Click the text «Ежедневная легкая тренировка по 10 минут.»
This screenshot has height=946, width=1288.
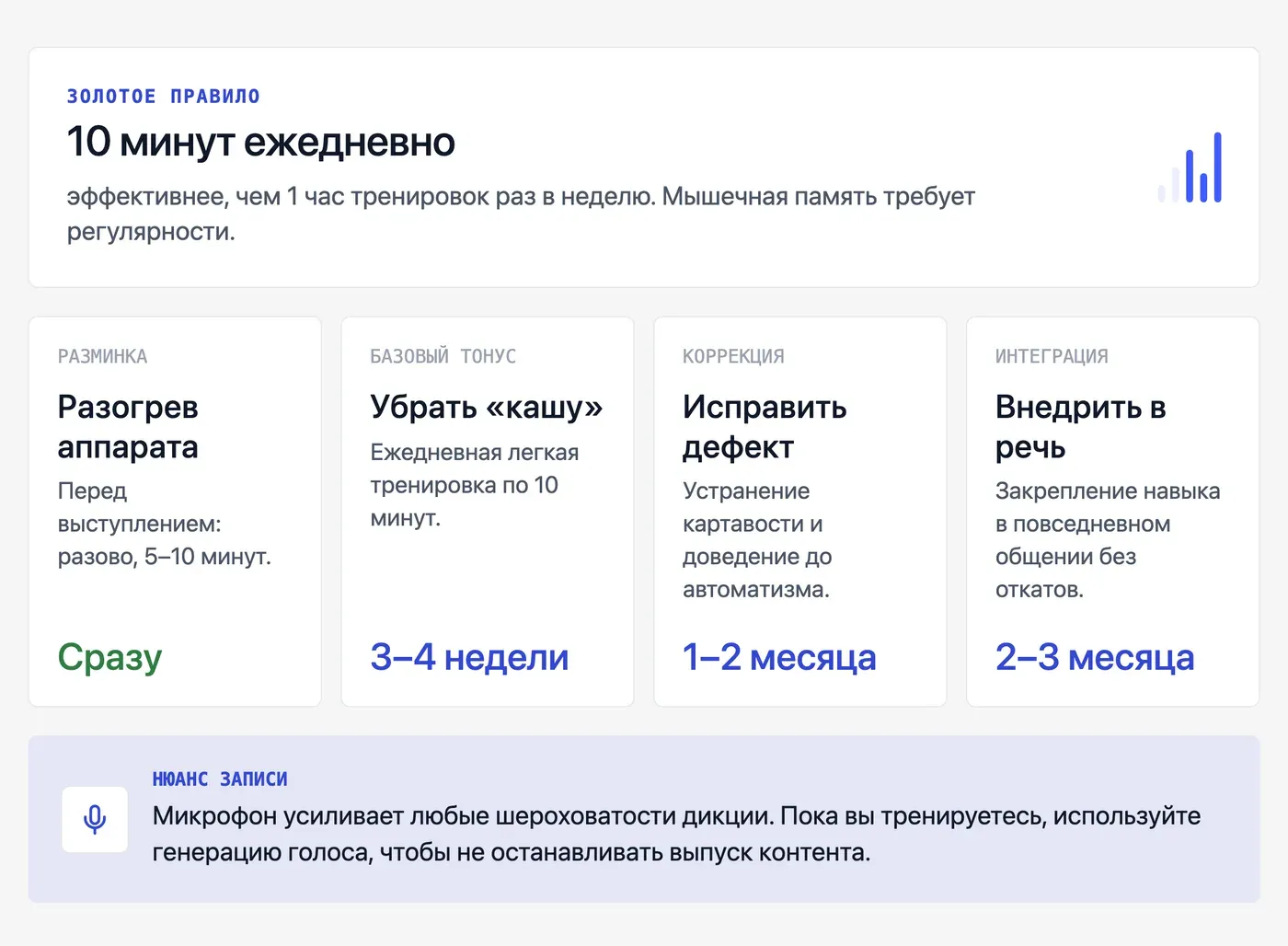pyautogui.click(x=475, y=485)
